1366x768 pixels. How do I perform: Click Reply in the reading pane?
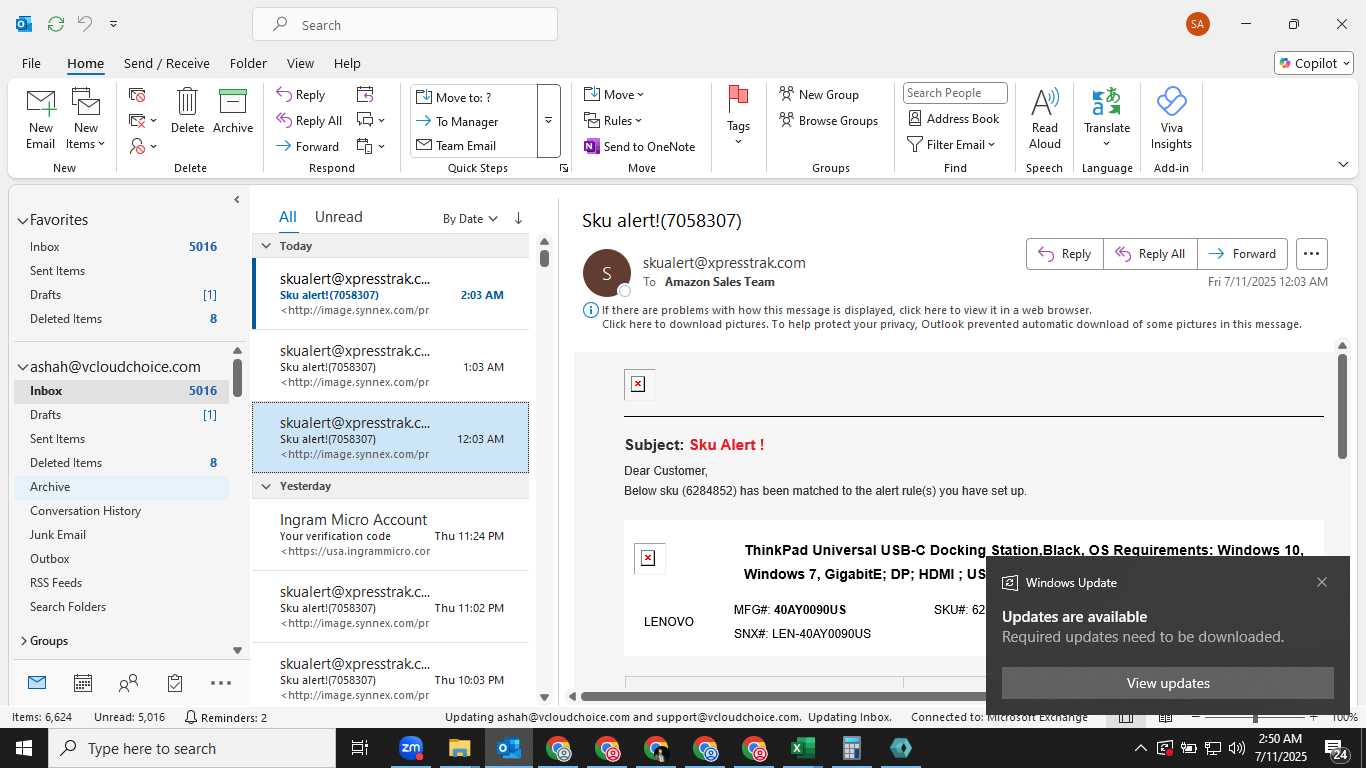[x=1065, y=254]
